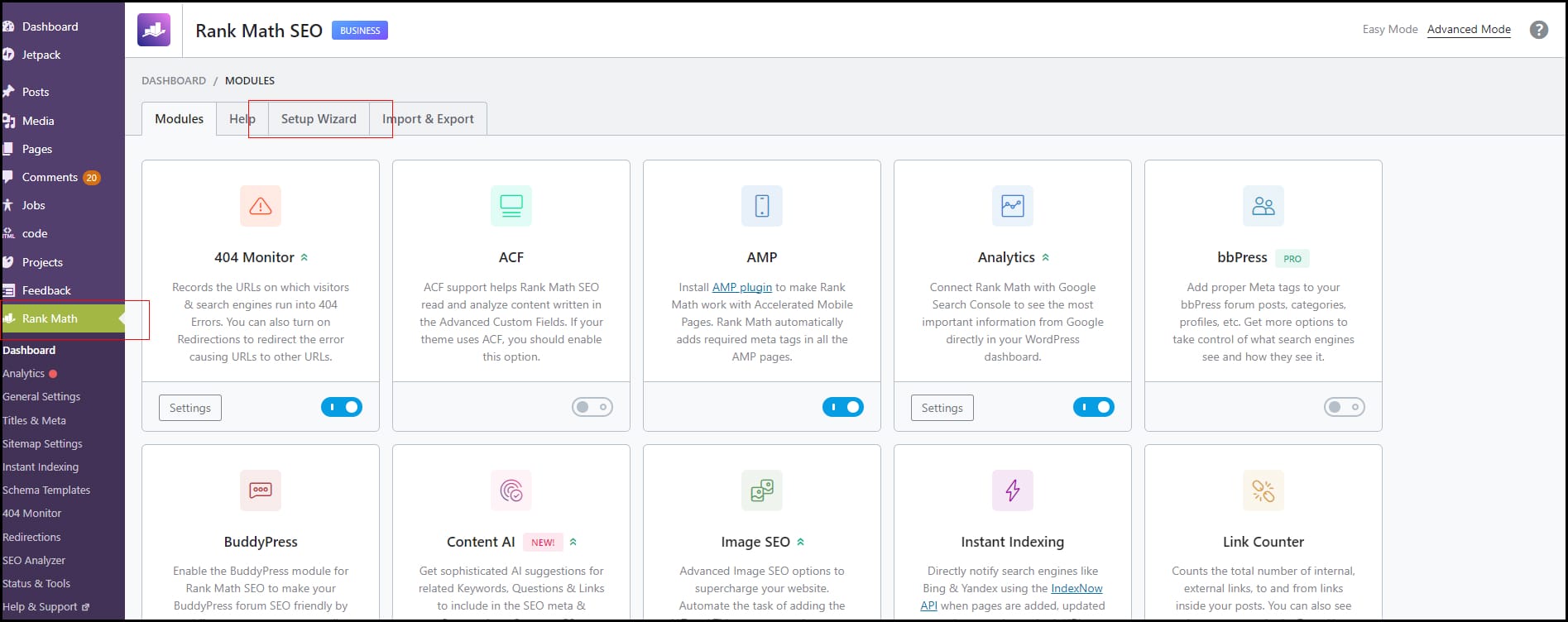Image resolution: width=1568 pixels, height=622 pixels.
Task: Open the Import & Export tab
Action: [x=428, y=119]
